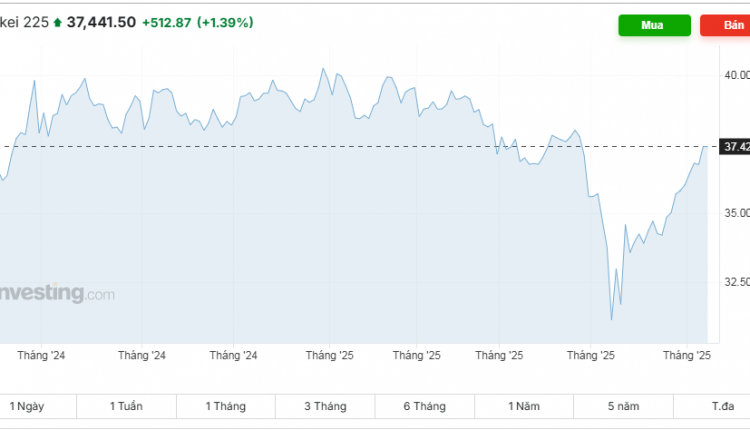Click the (+1.39%) percentage change text

pyautogui.click(x=225, y=22)
